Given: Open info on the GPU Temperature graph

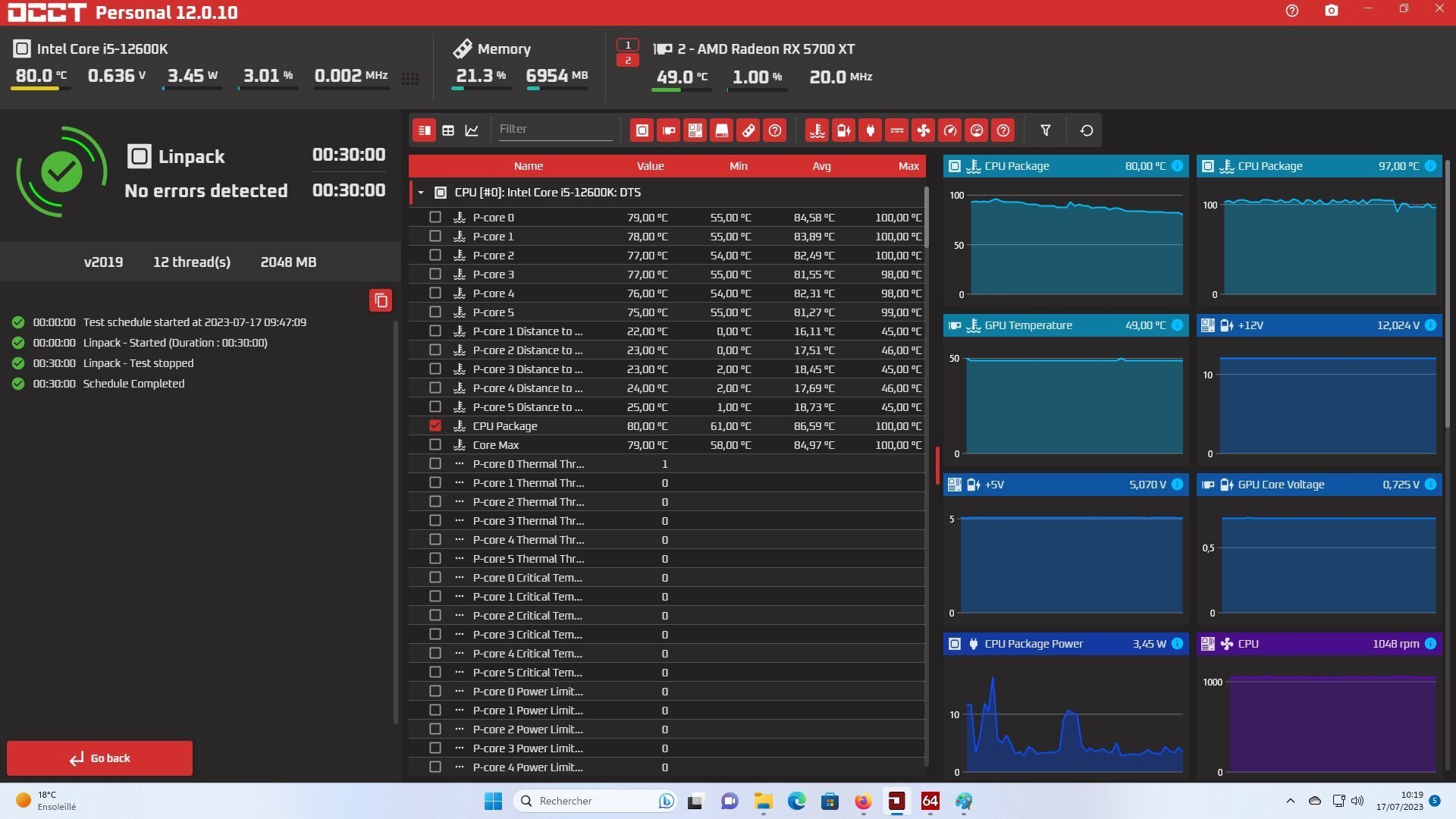Looking at the screenshot, I should (1177, 325).
